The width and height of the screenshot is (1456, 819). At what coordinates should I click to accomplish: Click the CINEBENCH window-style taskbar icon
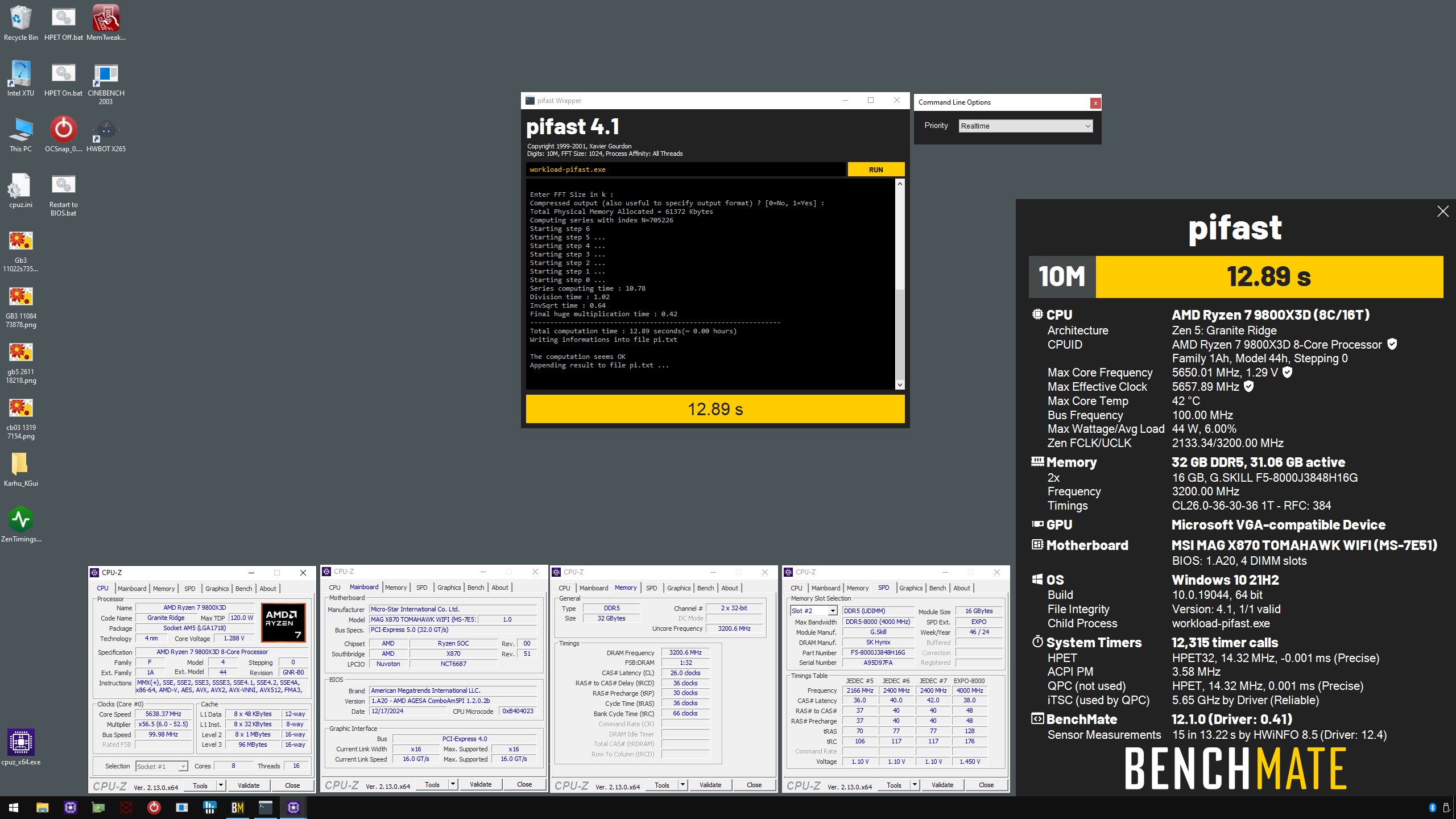181,808
